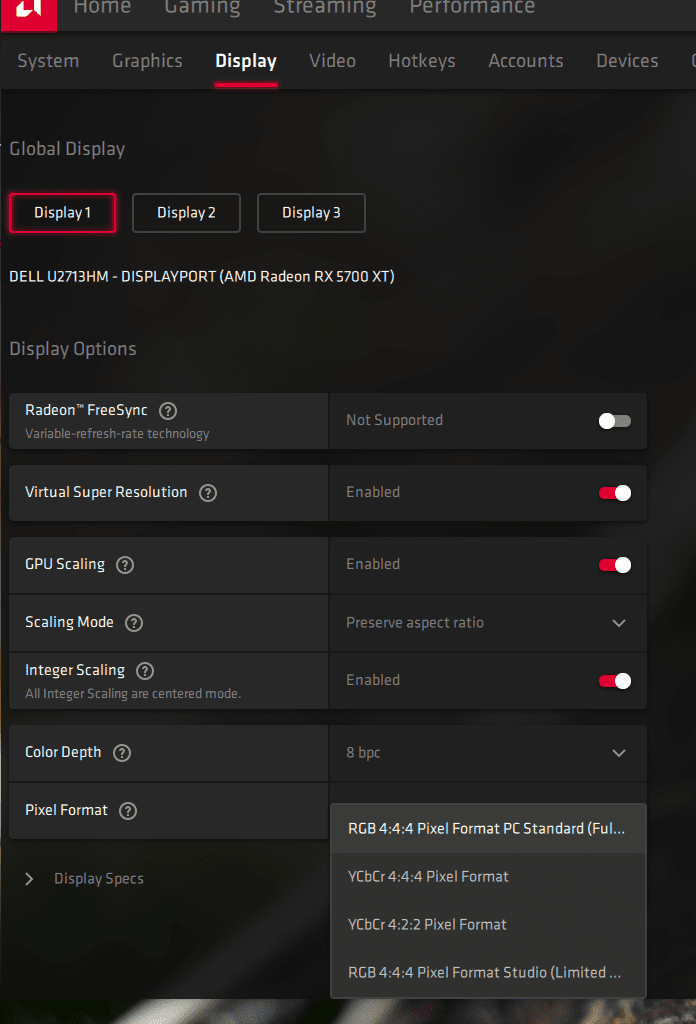Show GPU Scaling help tooltip icon
The width and height of the screenshot is (696, 1024).
[125, 564]
